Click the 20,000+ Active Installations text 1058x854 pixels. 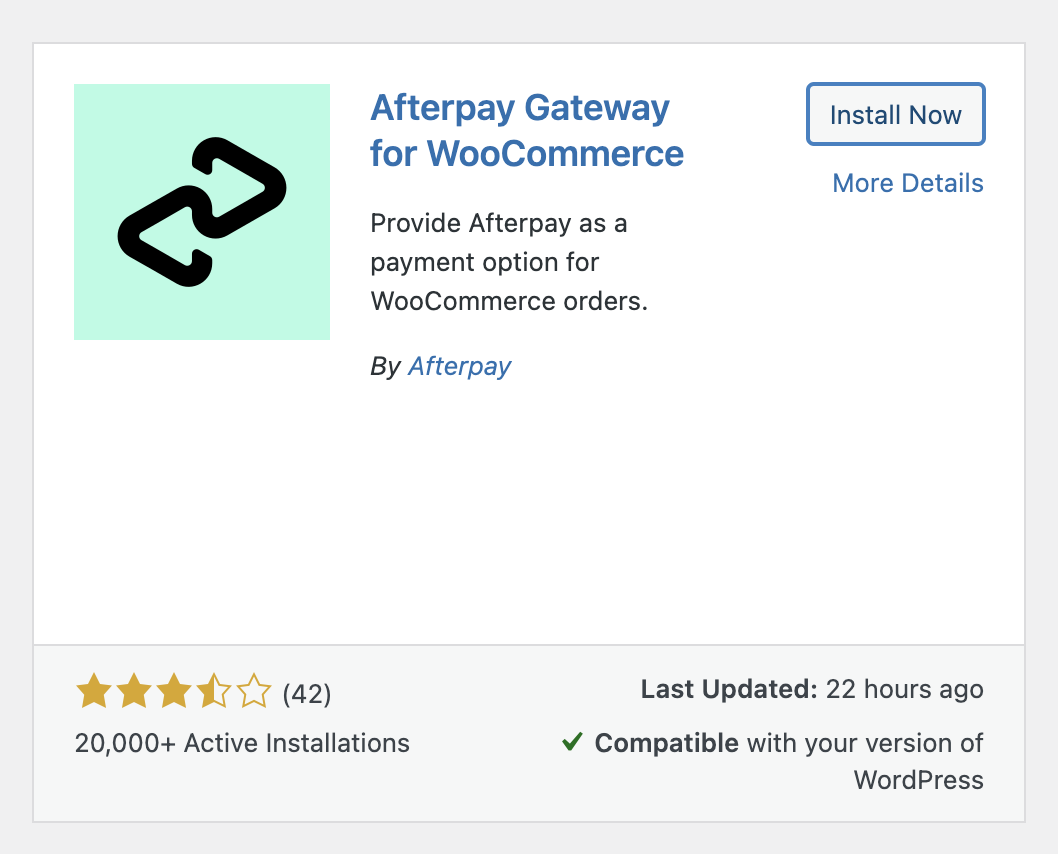(241, 743)
